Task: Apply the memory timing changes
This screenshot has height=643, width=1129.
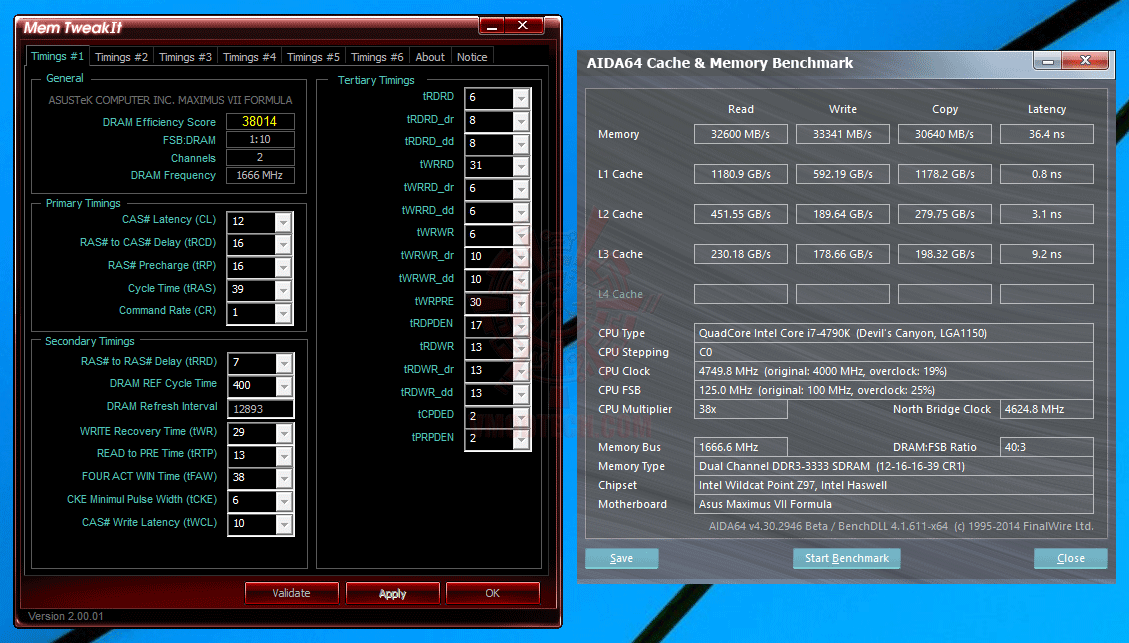Action: click(392, 593)
